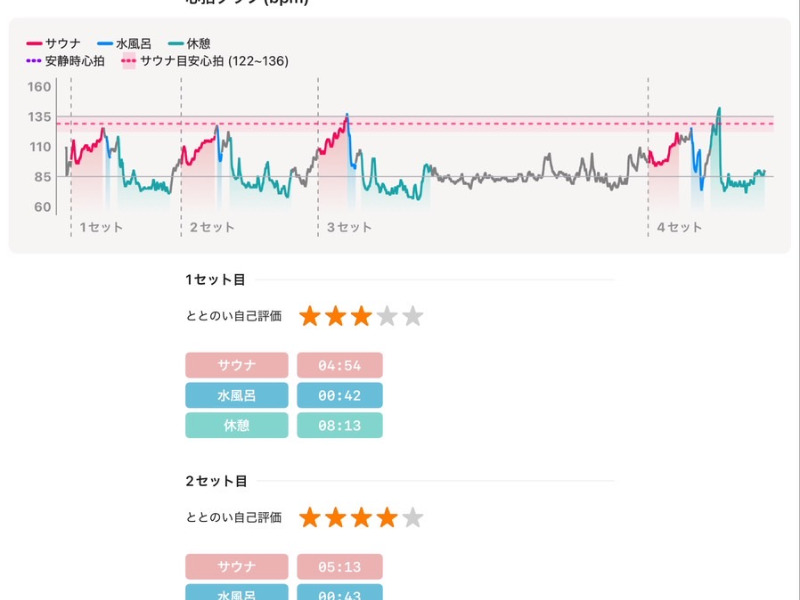The height and width of the screenshot is (600, 800).
Task: Rate 1セット目 with the fifth star
Action: click(x=413, y=317)
